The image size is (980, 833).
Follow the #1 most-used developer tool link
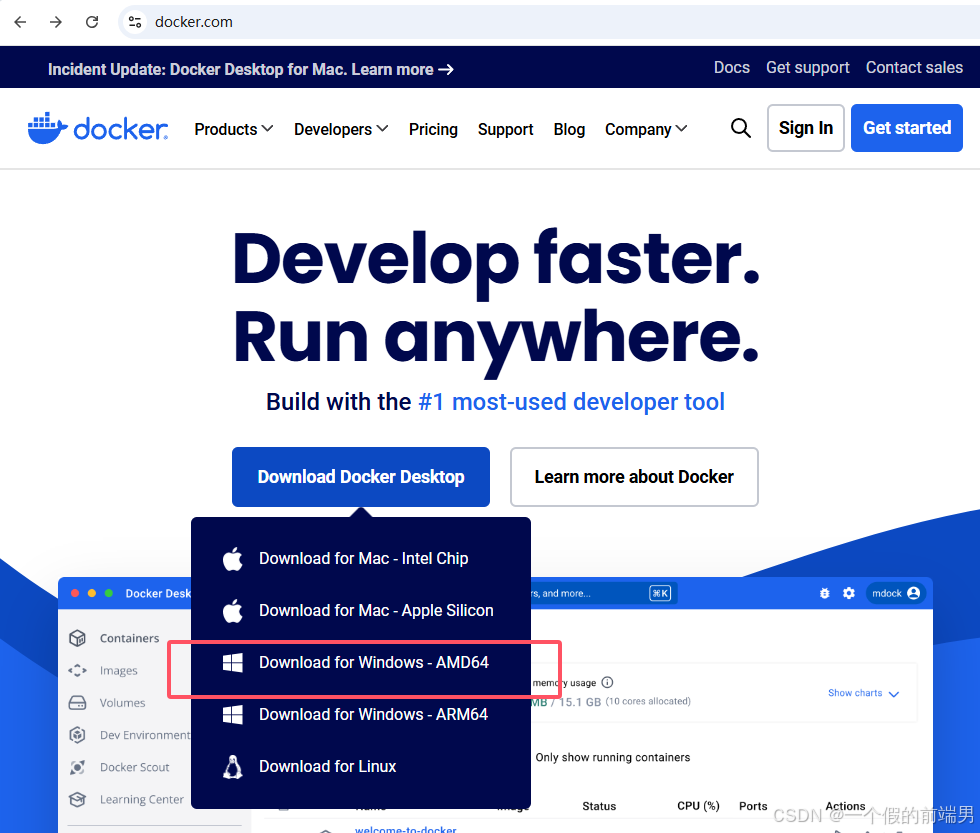pyautogui.click(x=571, y=402)
